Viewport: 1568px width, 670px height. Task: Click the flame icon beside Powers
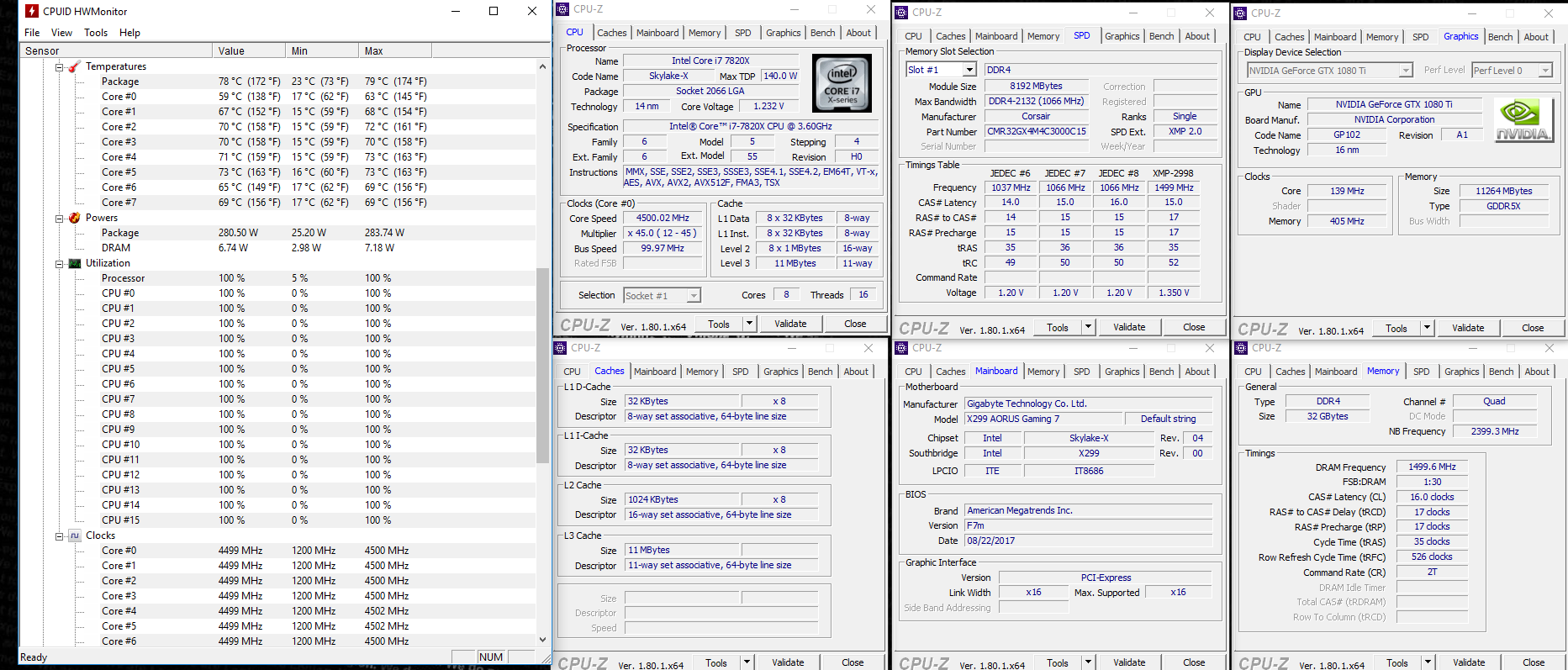pos(75,218)
